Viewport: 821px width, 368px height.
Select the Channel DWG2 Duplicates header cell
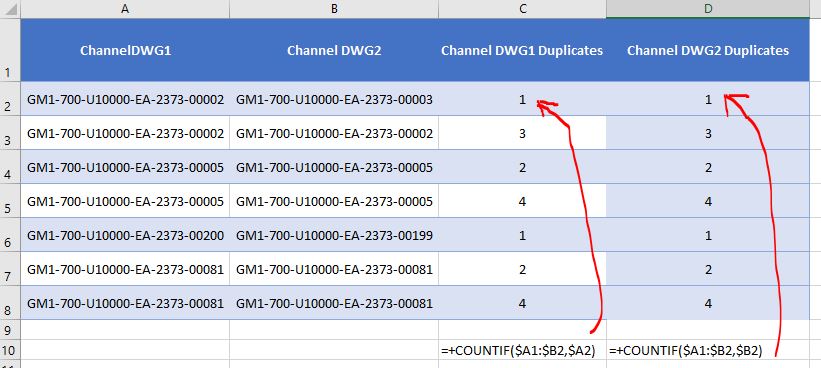point(708,50)
